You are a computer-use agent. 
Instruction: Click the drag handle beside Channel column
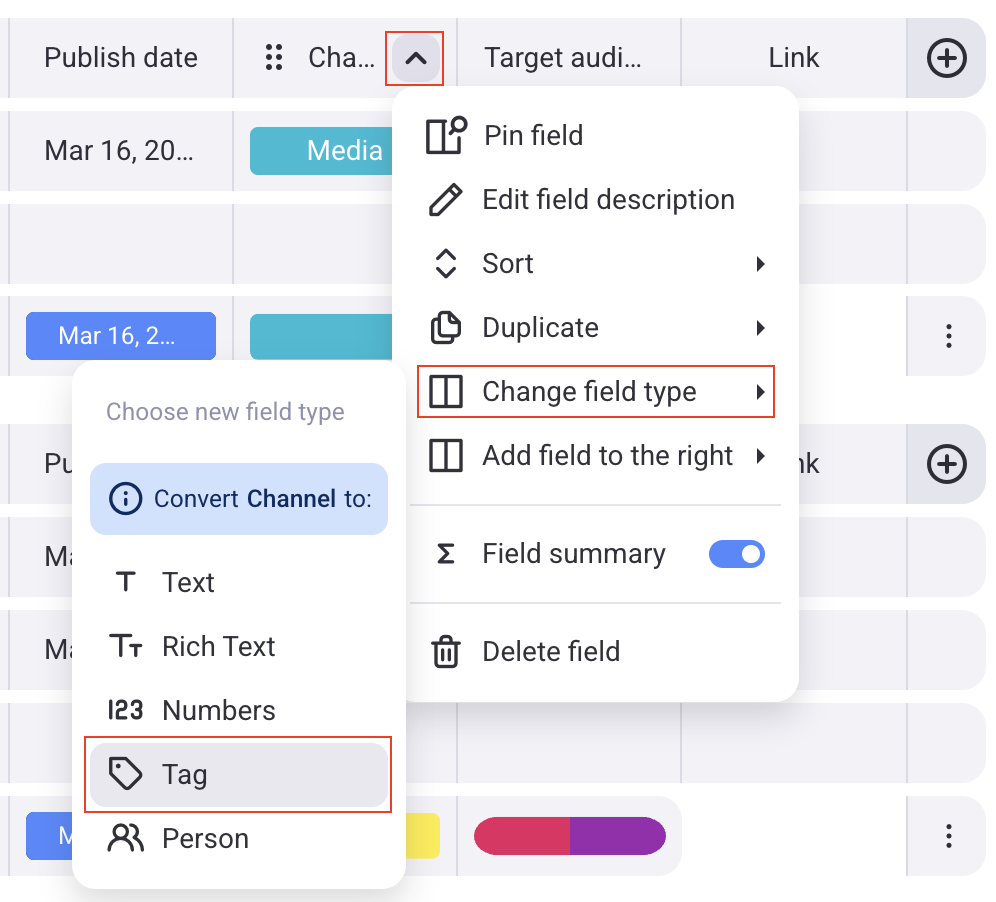point(273,58)
